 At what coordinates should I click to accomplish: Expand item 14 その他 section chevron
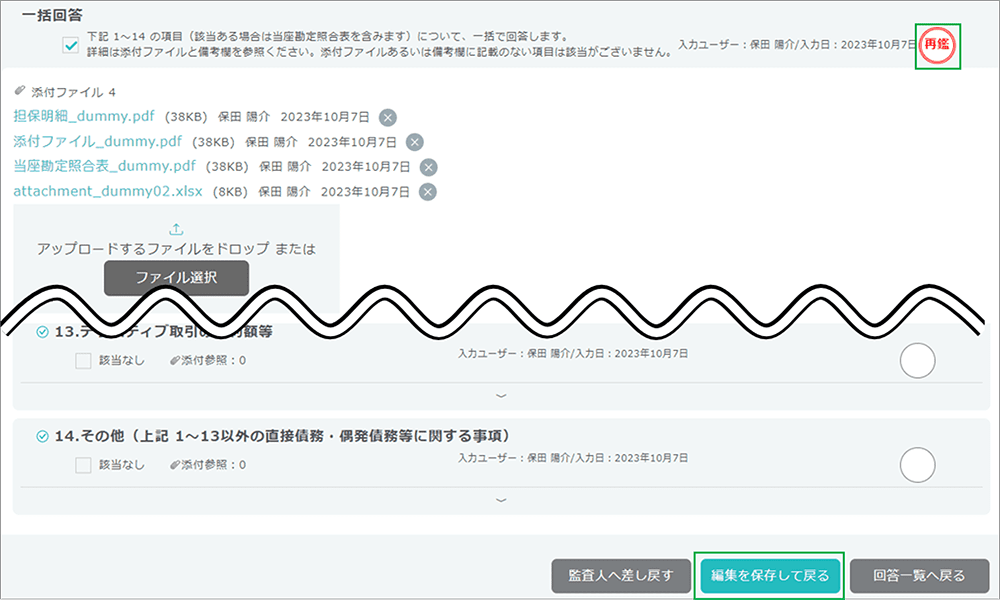pyautogui.click(x=501, y=499)
